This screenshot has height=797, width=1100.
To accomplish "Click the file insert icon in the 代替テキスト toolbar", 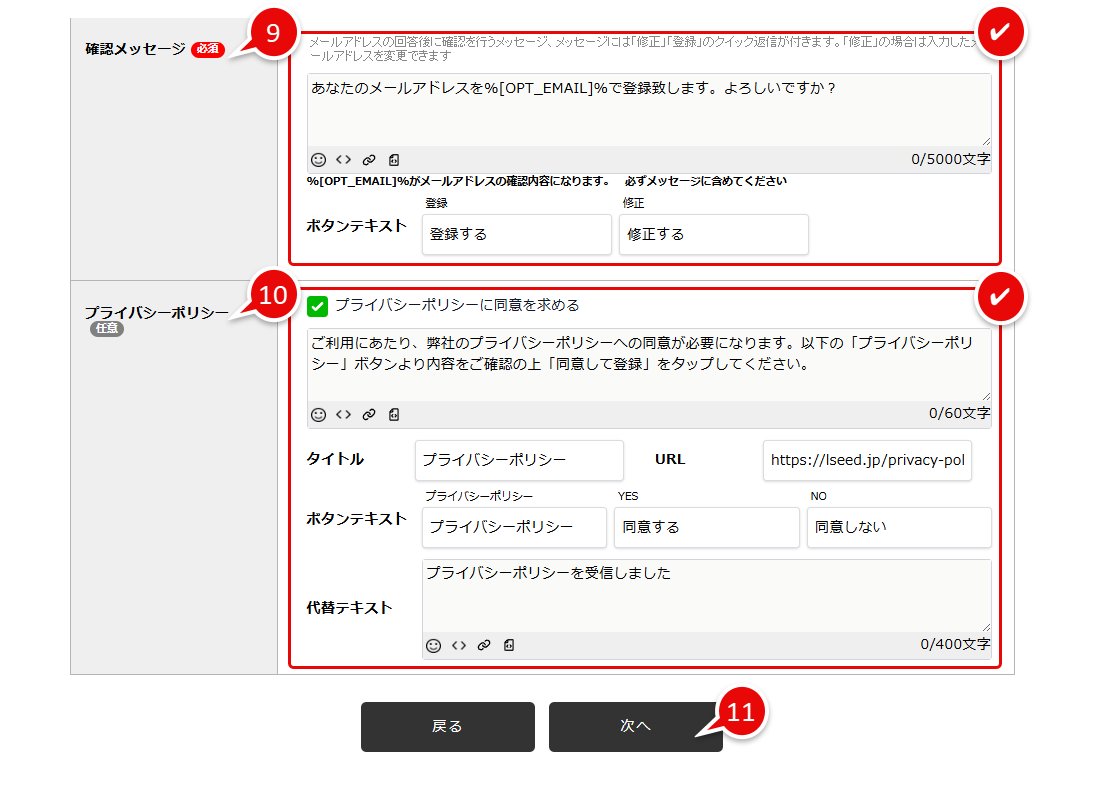I will pos(509,645).
